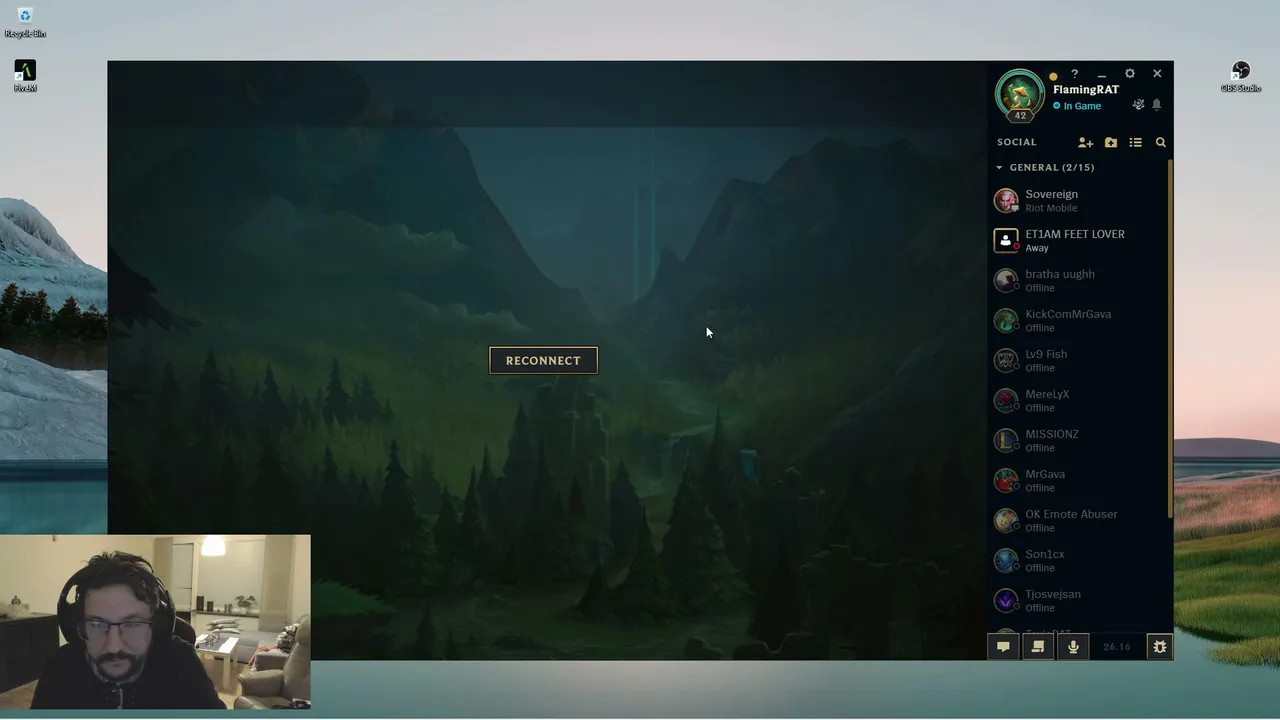Select offline friend KickComMrGava
This screenshot has width=1280, height=720.
coord(1078,320)
